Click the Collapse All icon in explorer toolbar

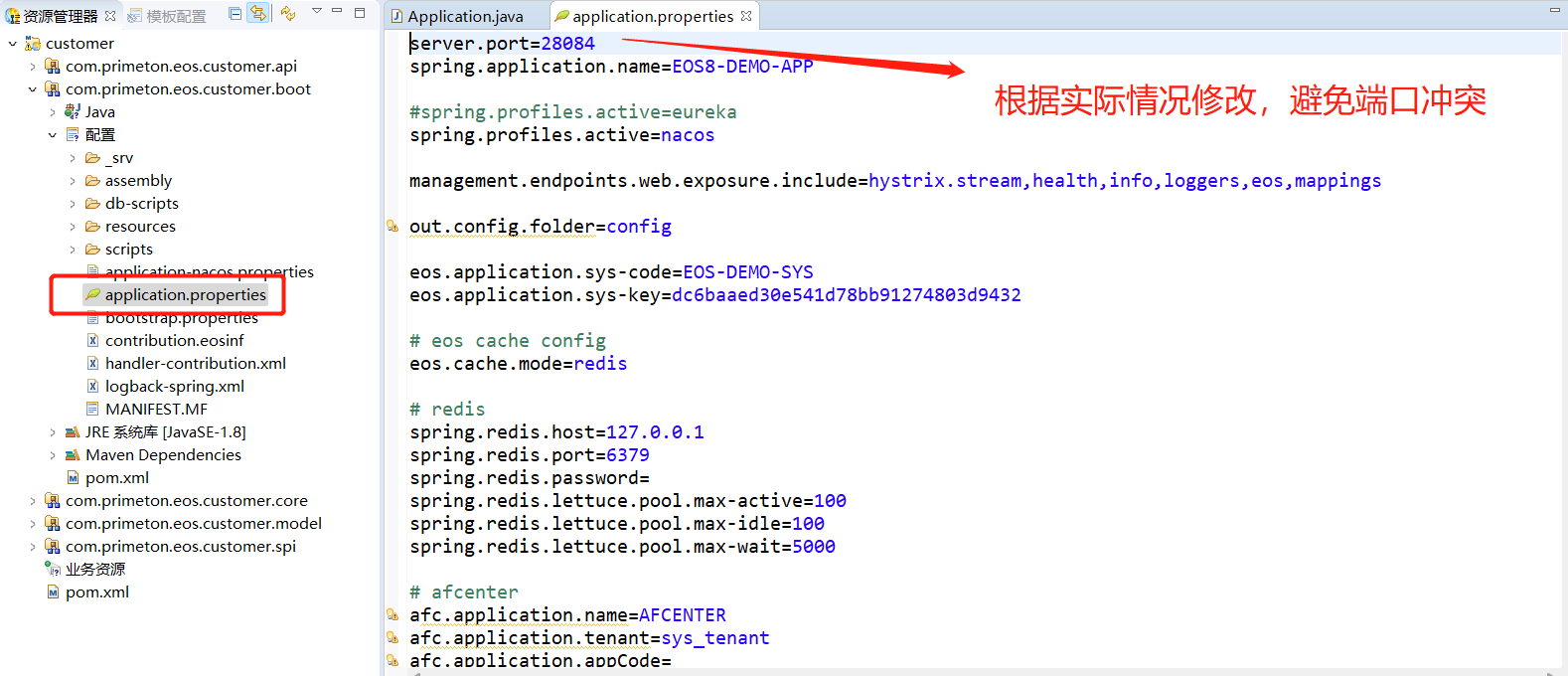[235, 14]
